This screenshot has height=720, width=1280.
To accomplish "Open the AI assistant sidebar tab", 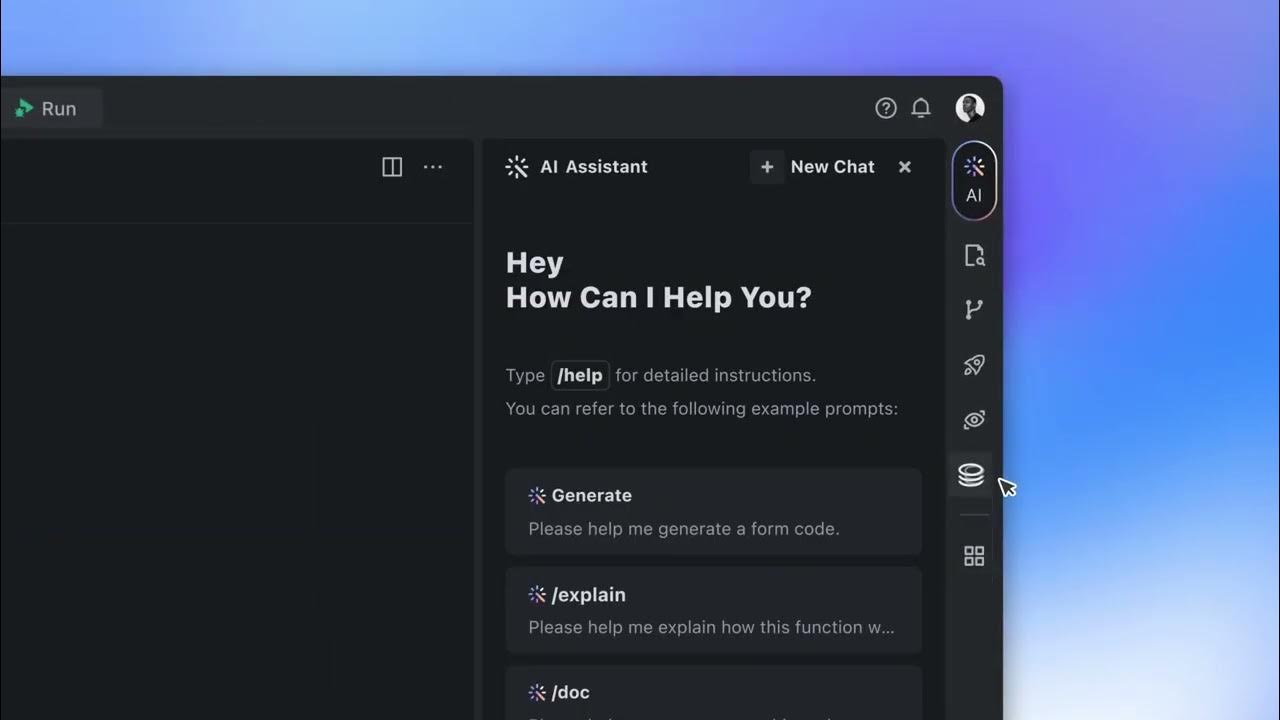I will [x=974, y=180].
